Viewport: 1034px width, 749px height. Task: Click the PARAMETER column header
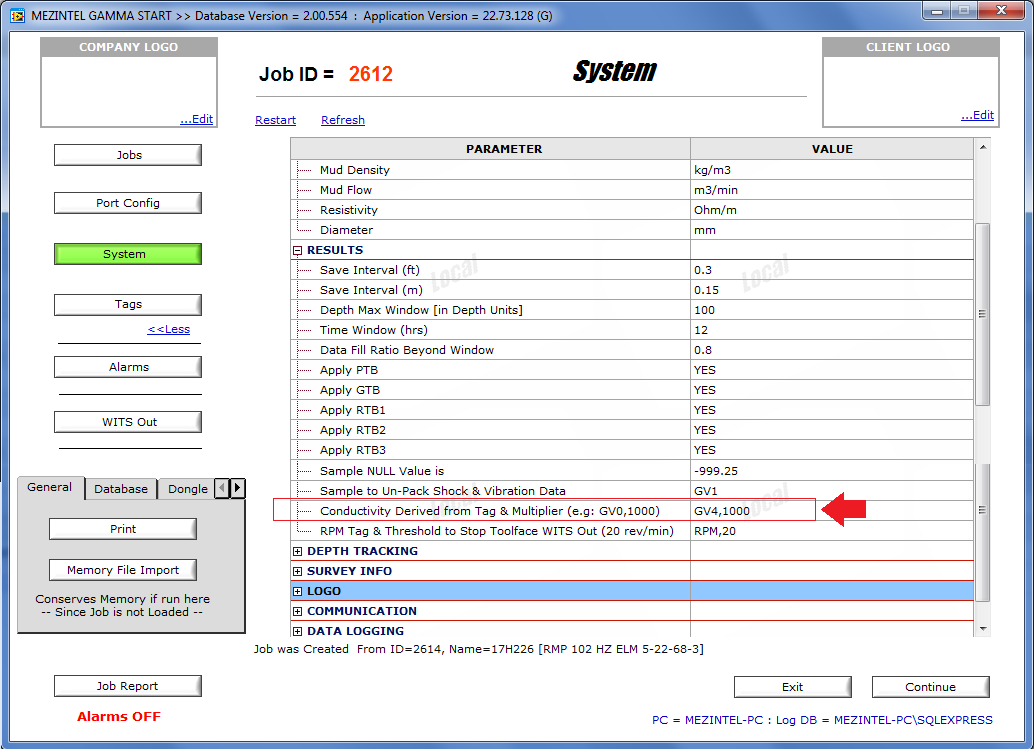tap(491, 149)
